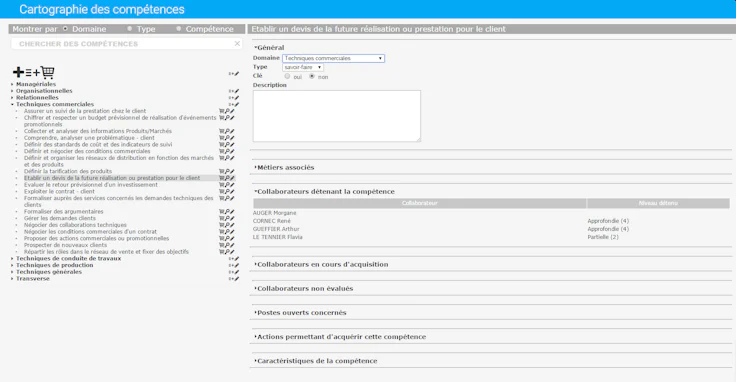Click the large plus add icon
736x382 pixels.
pos(18,72)
